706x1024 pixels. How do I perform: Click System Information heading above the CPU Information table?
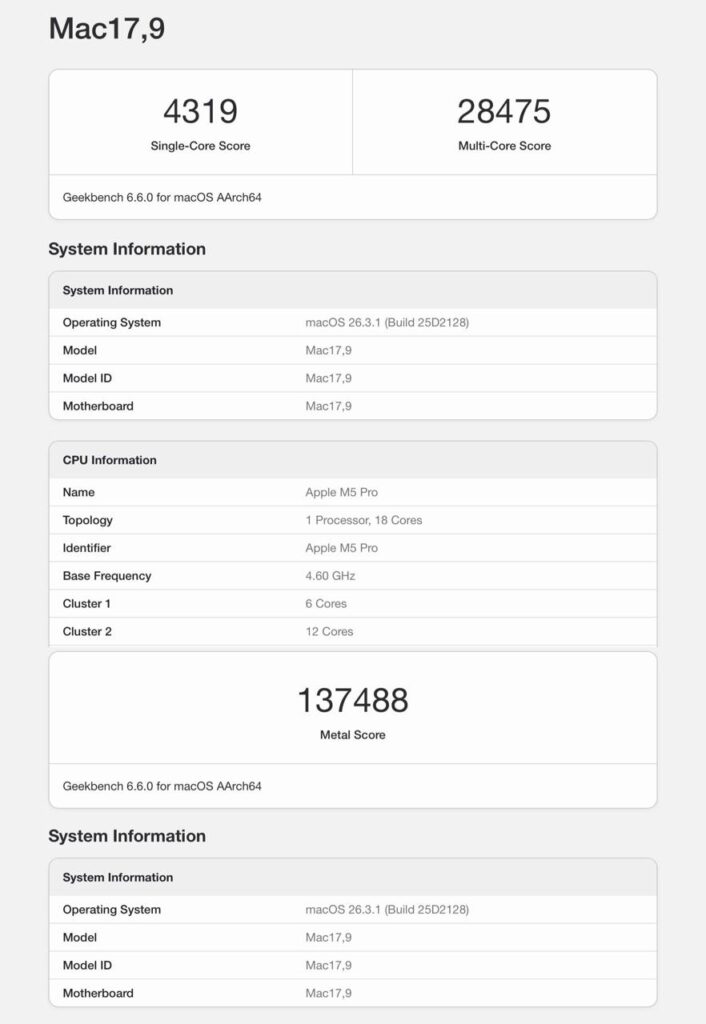127,249
